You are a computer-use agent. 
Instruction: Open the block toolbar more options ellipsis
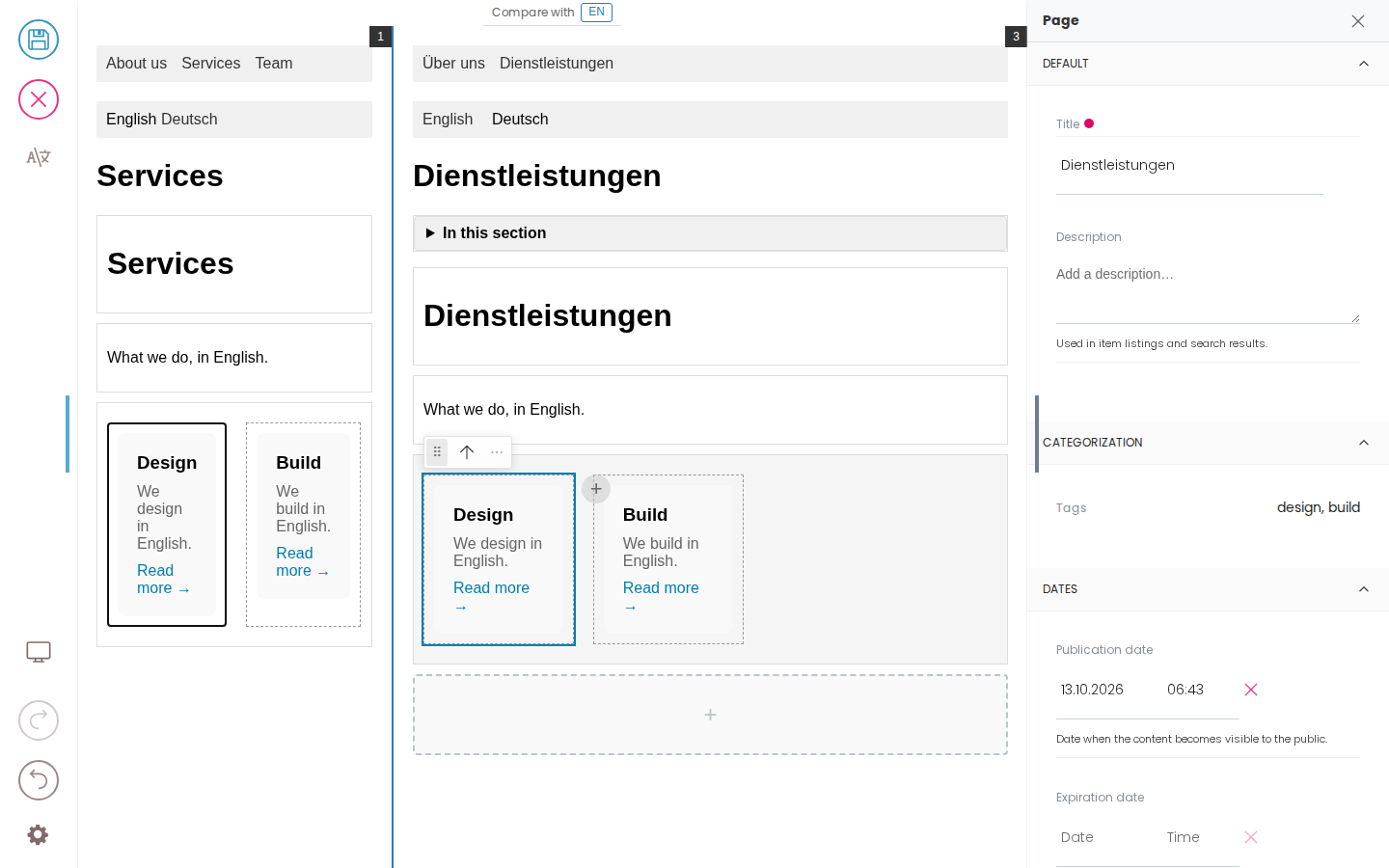(497, 451)
